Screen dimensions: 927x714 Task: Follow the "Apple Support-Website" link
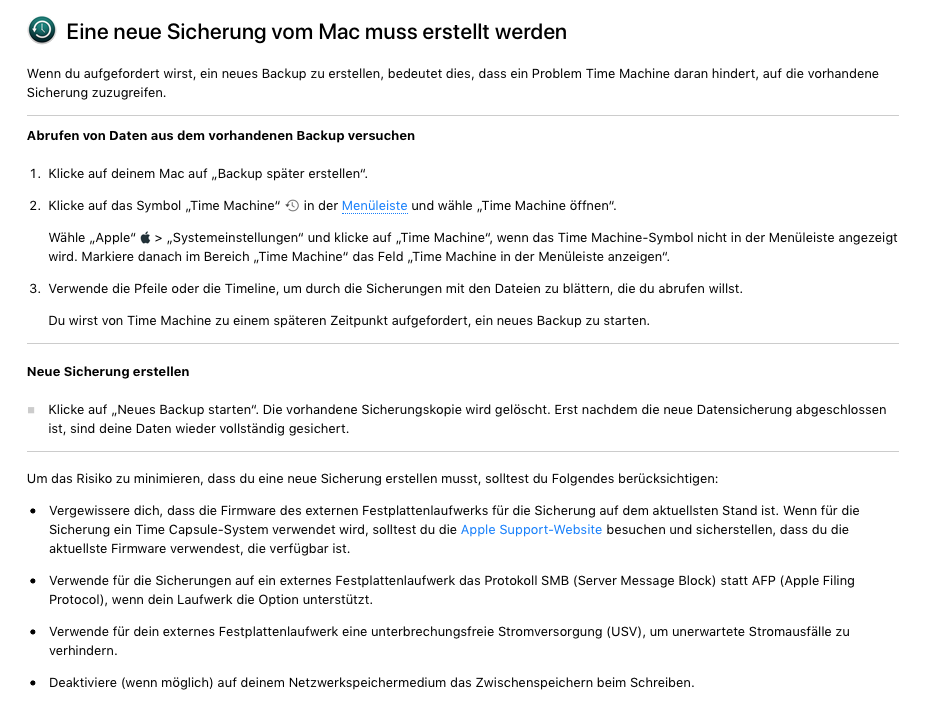coord(531,529)
